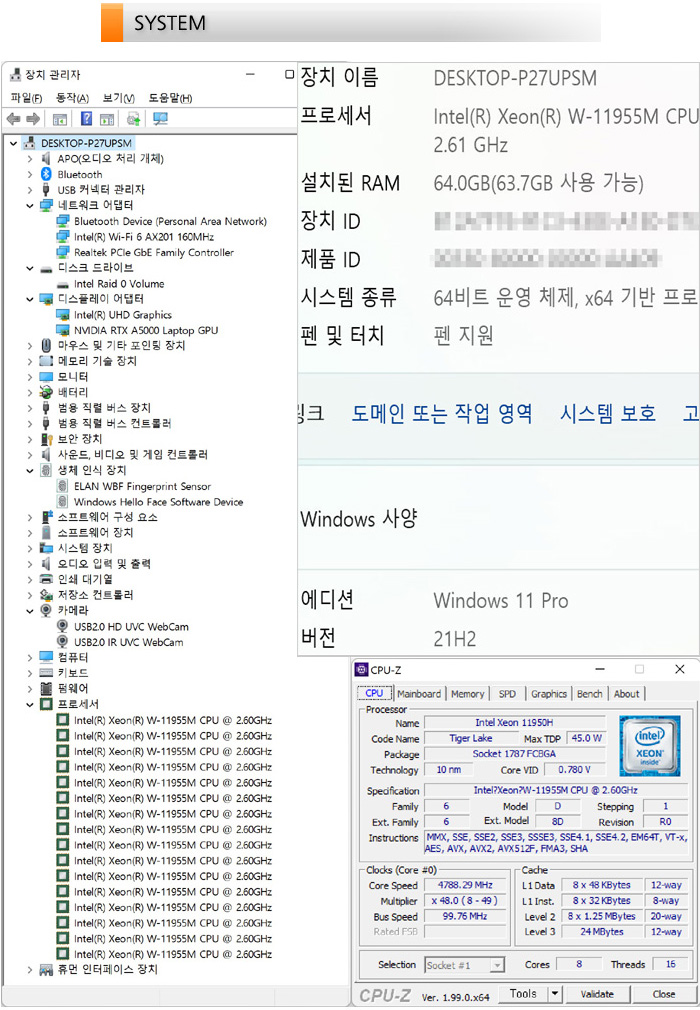Select Intel(R) UHD Graphics row
This screenshot has height=1010, width=700.
[x=122, y=314]
